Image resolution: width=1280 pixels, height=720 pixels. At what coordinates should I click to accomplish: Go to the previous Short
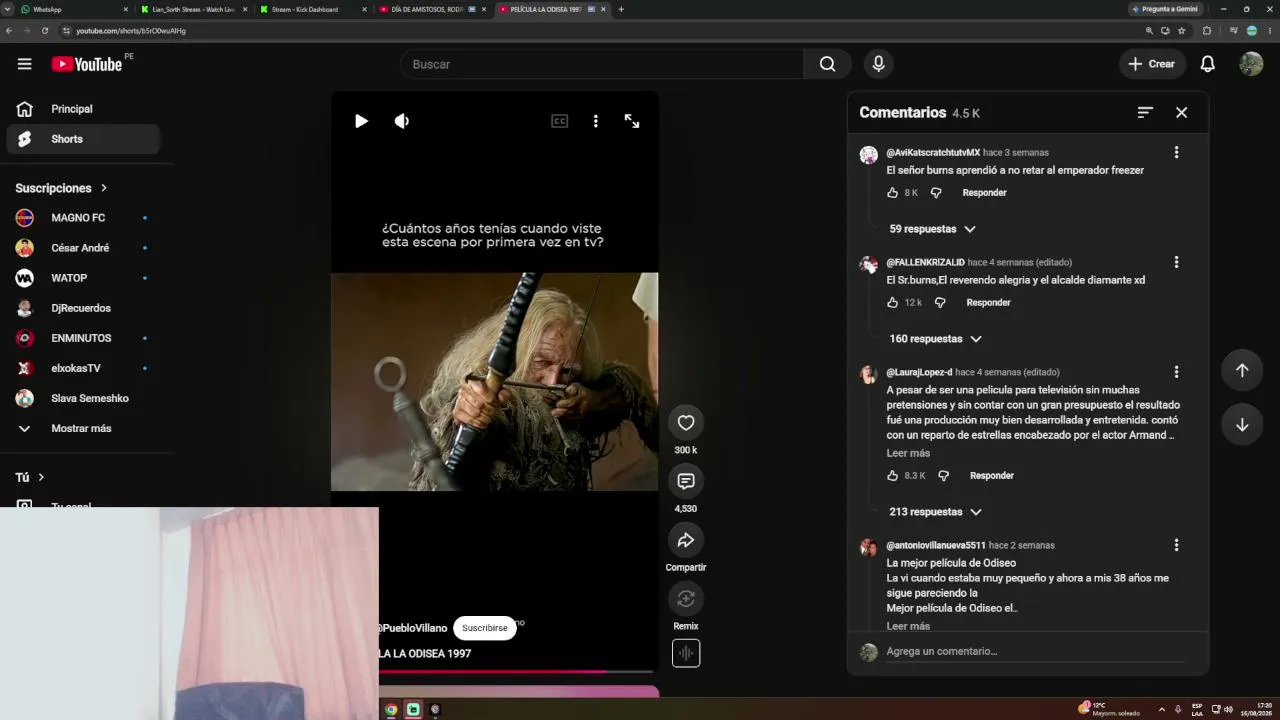pos(1242,370)
